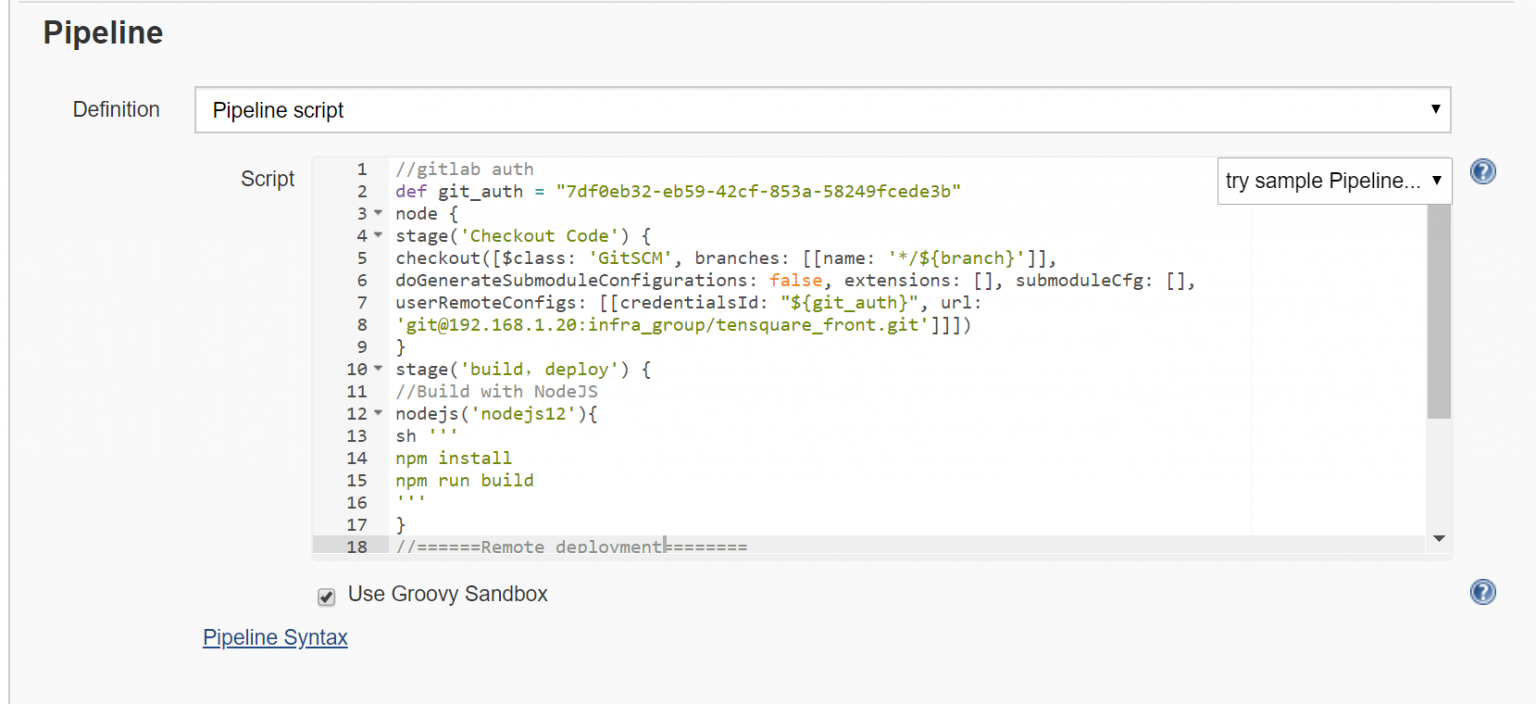The image size is (1536, 704).
Task: Collapse the 'build, deploy' stage at line 10
Action: [x=376, y=368]
